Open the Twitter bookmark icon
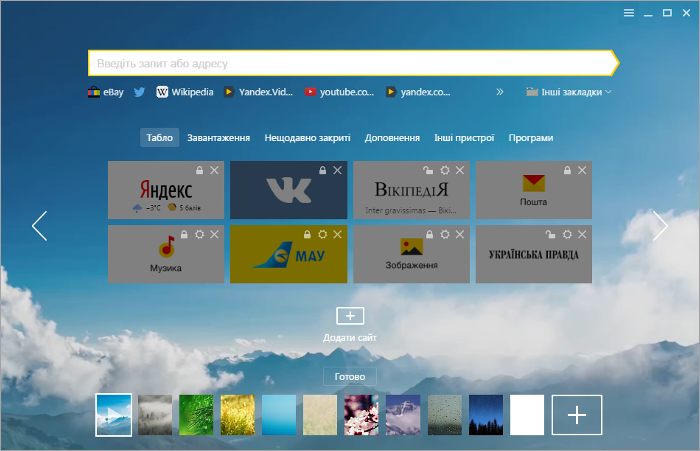The image size is (700, 451). click(x=139, y=92)
